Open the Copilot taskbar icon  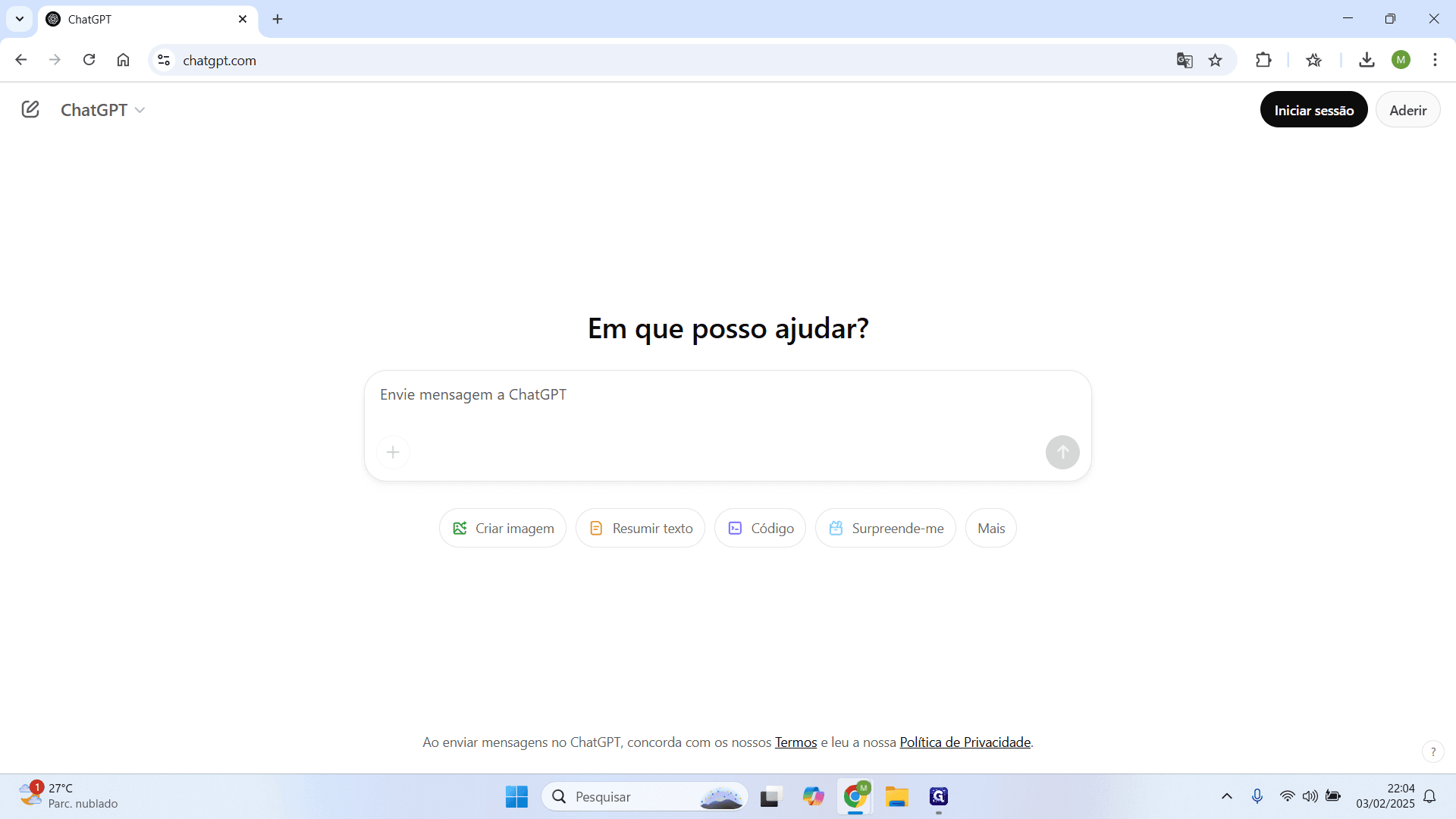coord(813,797)
